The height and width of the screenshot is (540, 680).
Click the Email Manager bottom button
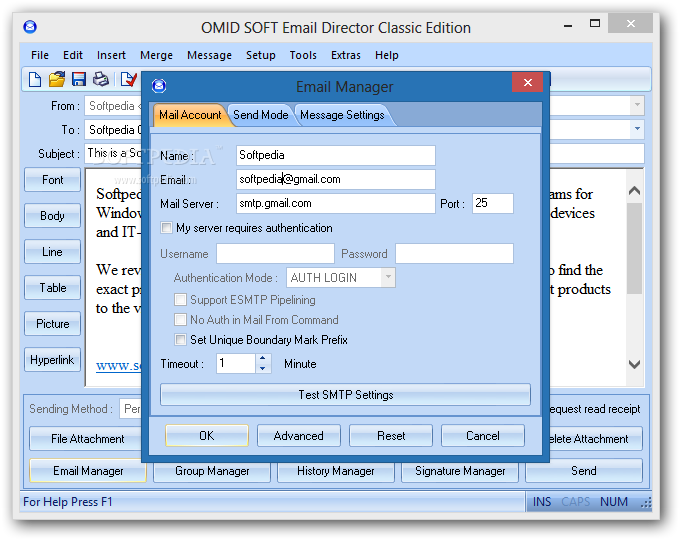[x=88, y=471]
